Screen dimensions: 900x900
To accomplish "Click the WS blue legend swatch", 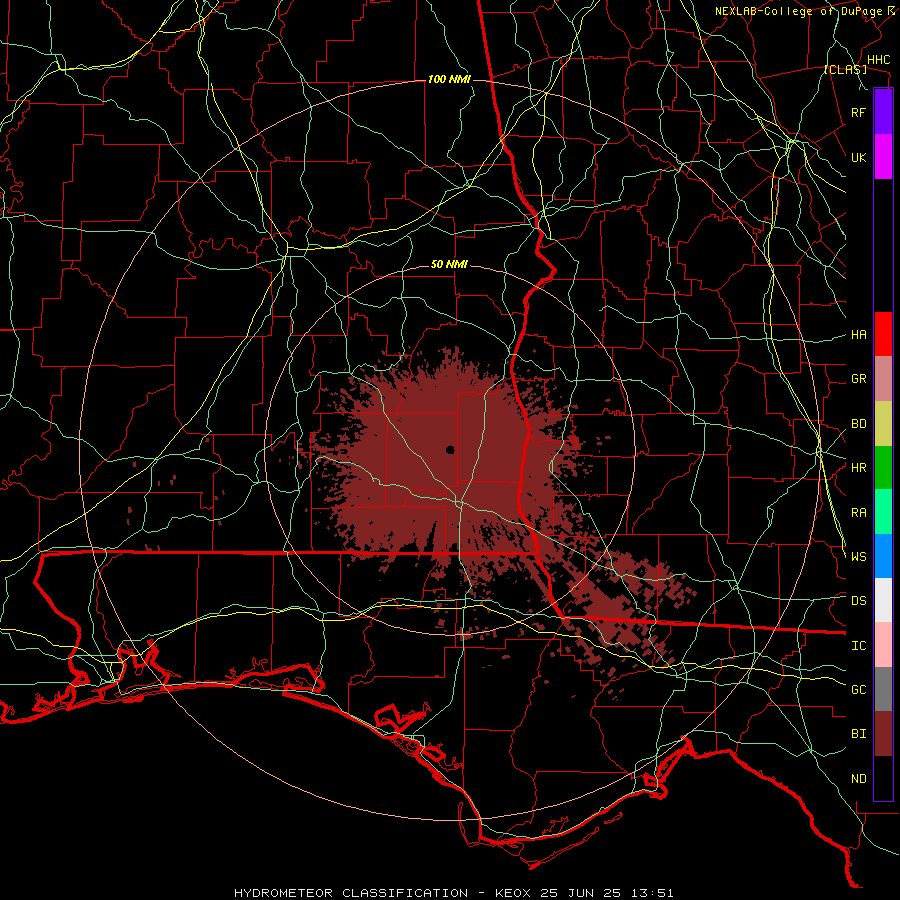I will coord(883,556).
